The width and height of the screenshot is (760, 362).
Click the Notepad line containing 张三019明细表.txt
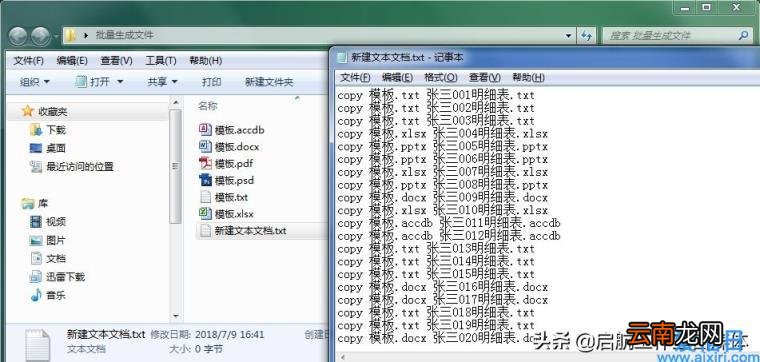436,326
